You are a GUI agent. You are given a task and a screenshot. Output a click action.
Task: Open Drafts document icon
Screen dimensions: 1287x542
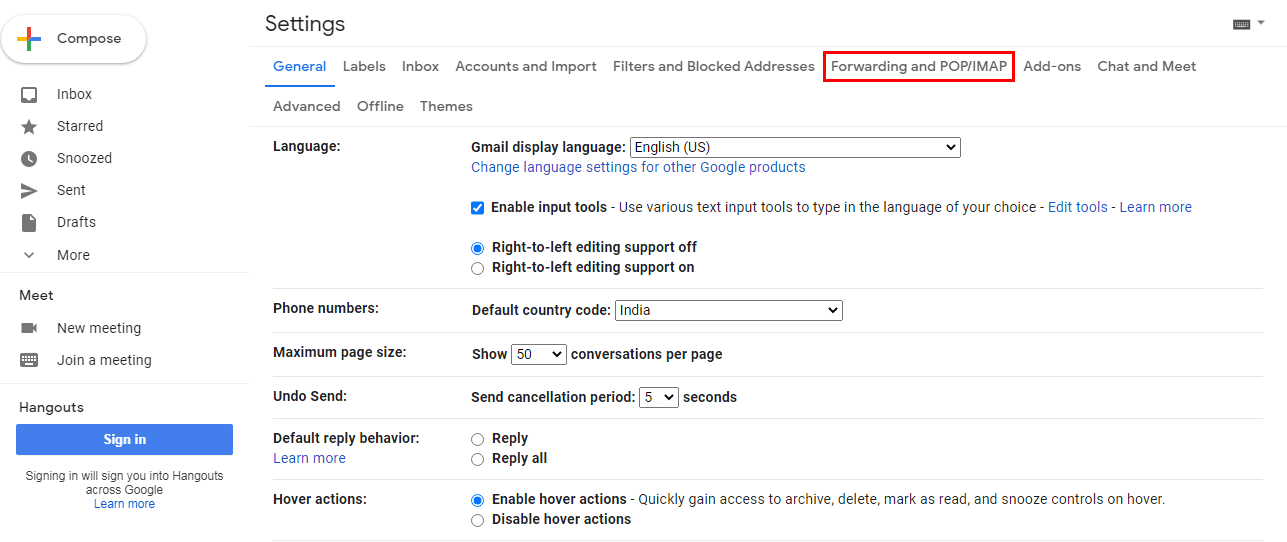pos(29,223)
